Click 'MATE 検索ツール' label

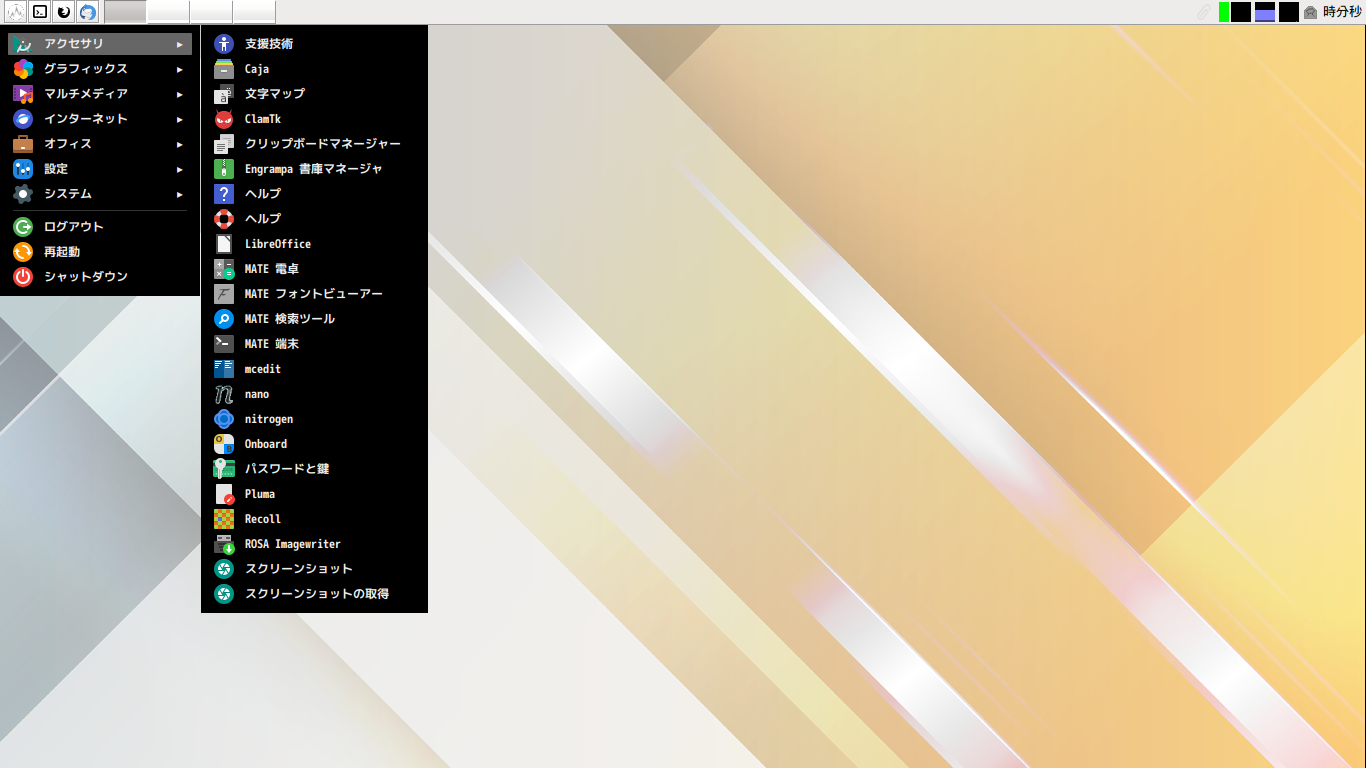[x=290, y=319]
